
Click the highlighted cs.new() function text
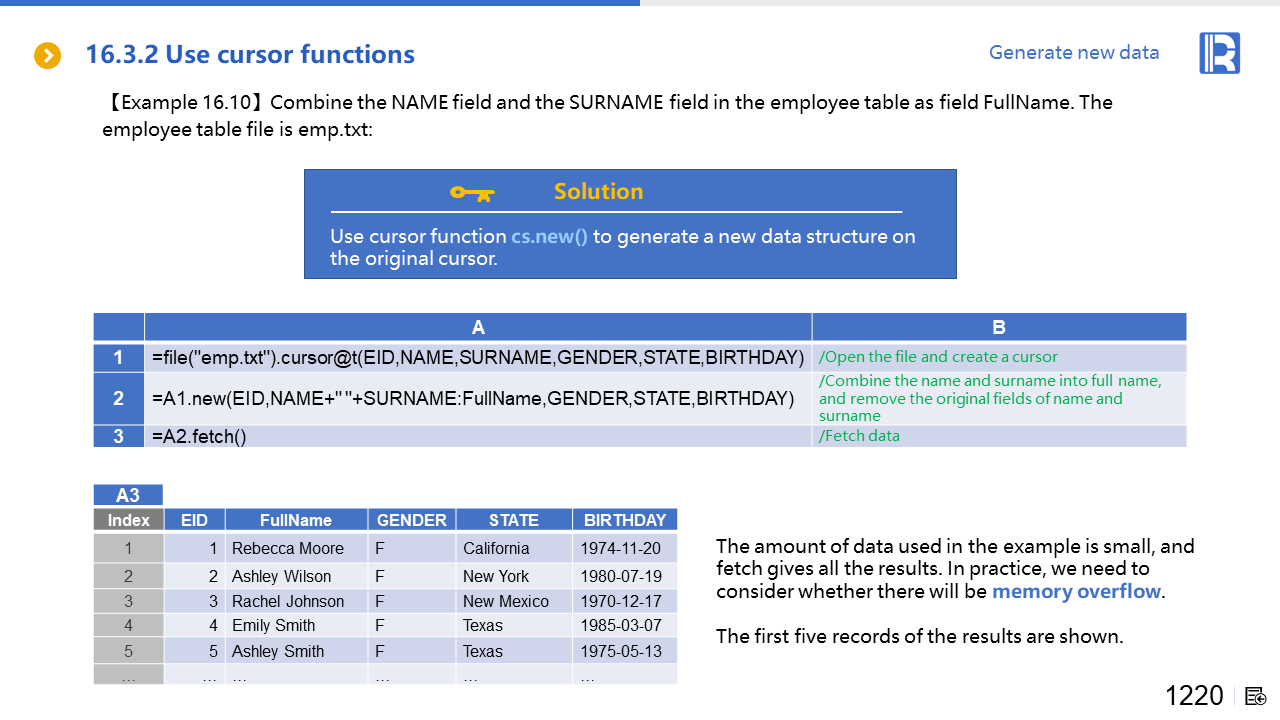[549, 237]
